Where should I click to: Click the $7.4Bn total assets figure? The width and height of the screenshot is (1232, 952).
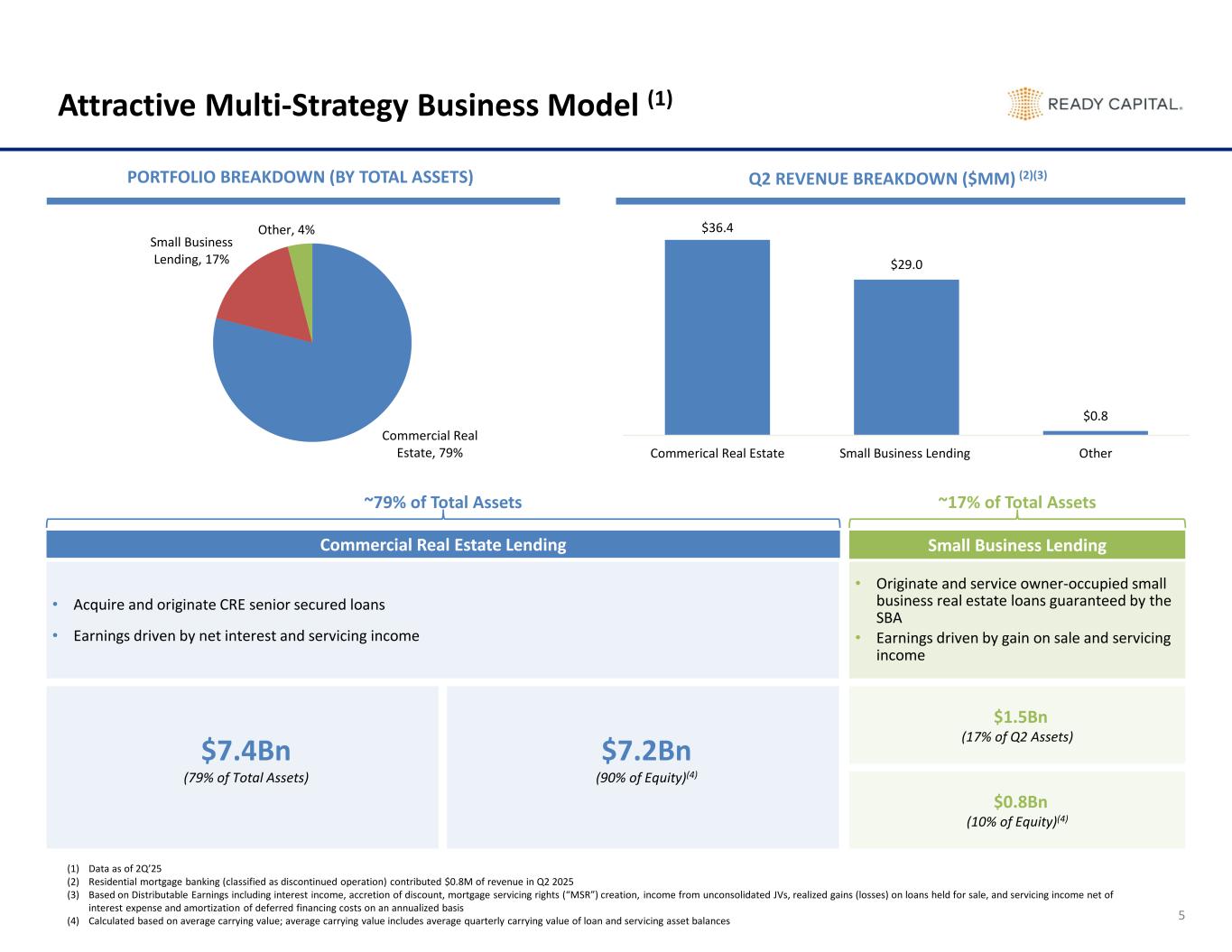[x=245, y=751]
